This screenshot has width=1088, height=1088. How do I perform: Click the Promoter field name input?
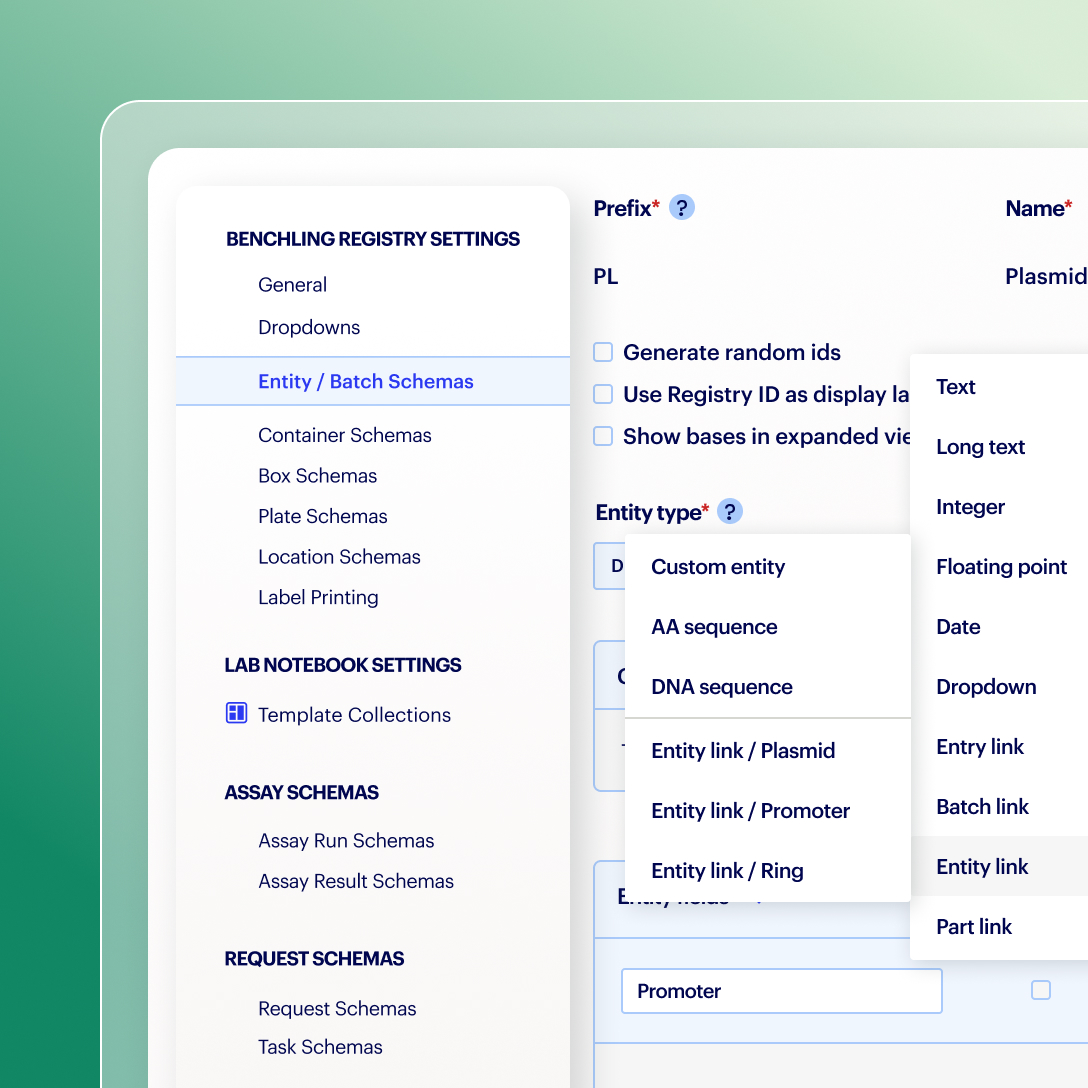(781, 991)
